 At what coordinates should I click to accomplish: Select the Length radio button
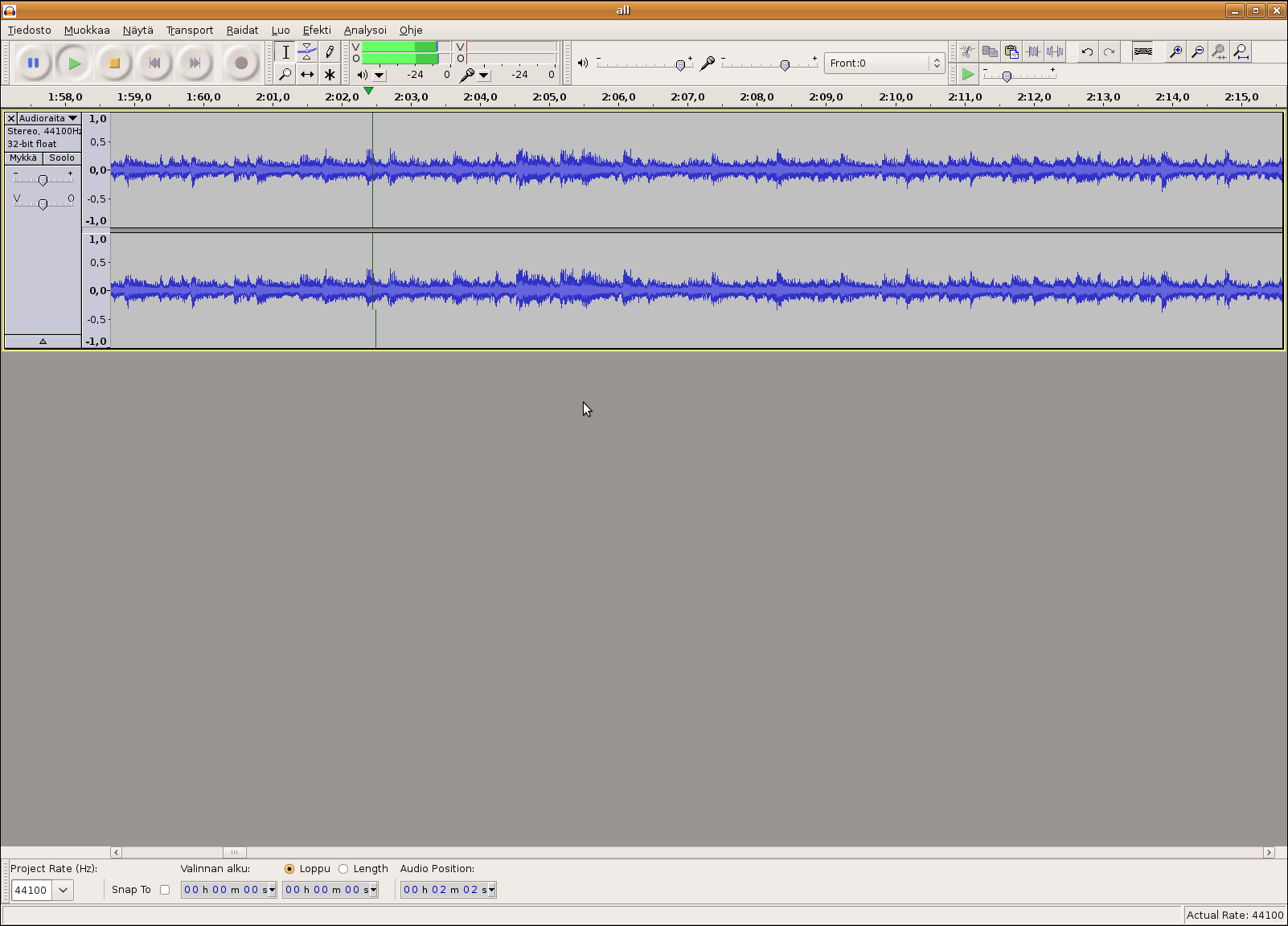343,869
